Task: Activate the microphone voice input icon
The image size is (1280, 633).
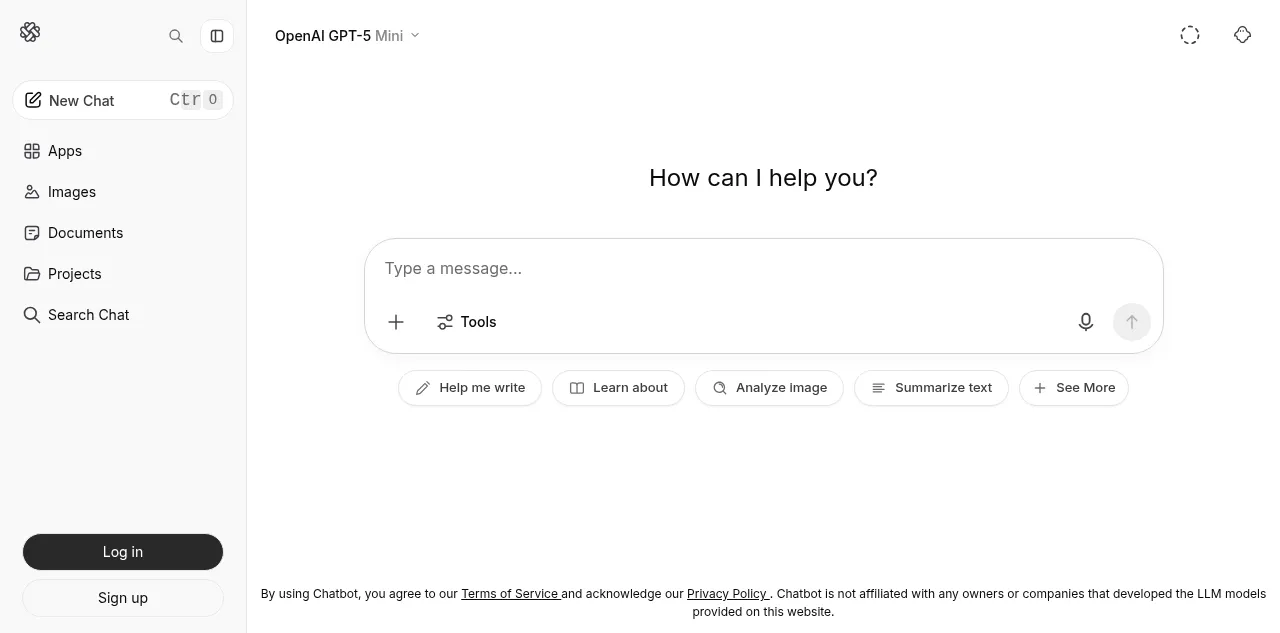Action: (x=1086, y=322)
